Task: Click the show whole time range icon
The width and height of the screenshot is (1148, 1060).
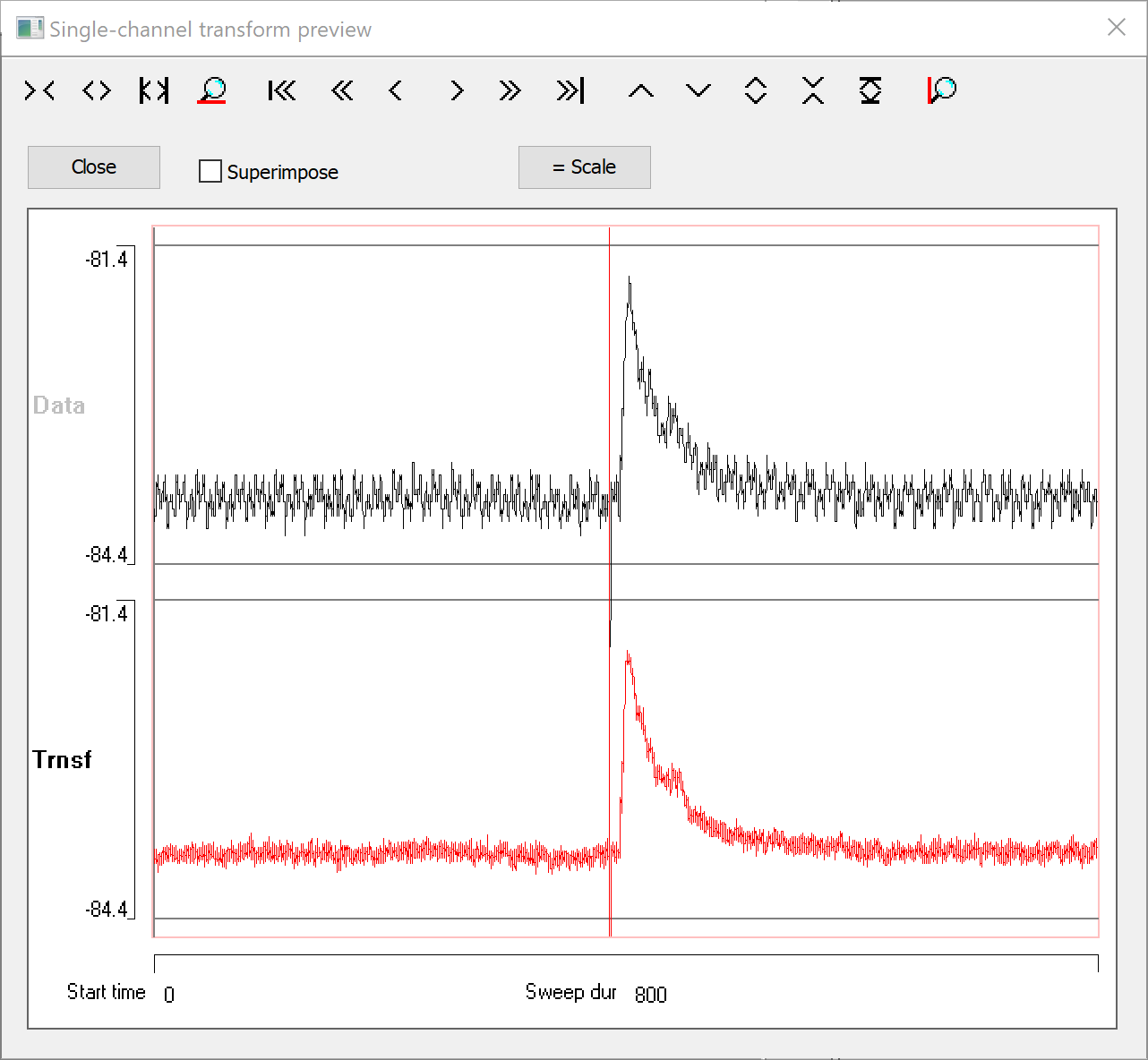Action: pos(154,90)
